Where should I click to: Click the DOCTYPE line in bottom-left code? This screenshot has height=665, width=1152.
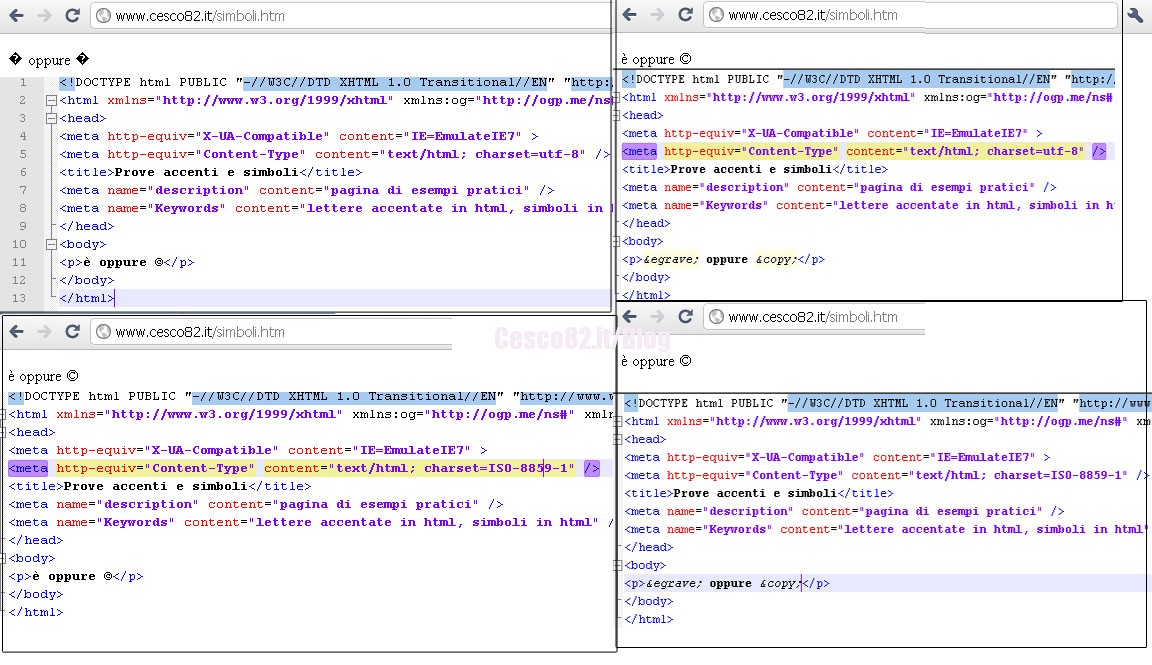(312, 396)
